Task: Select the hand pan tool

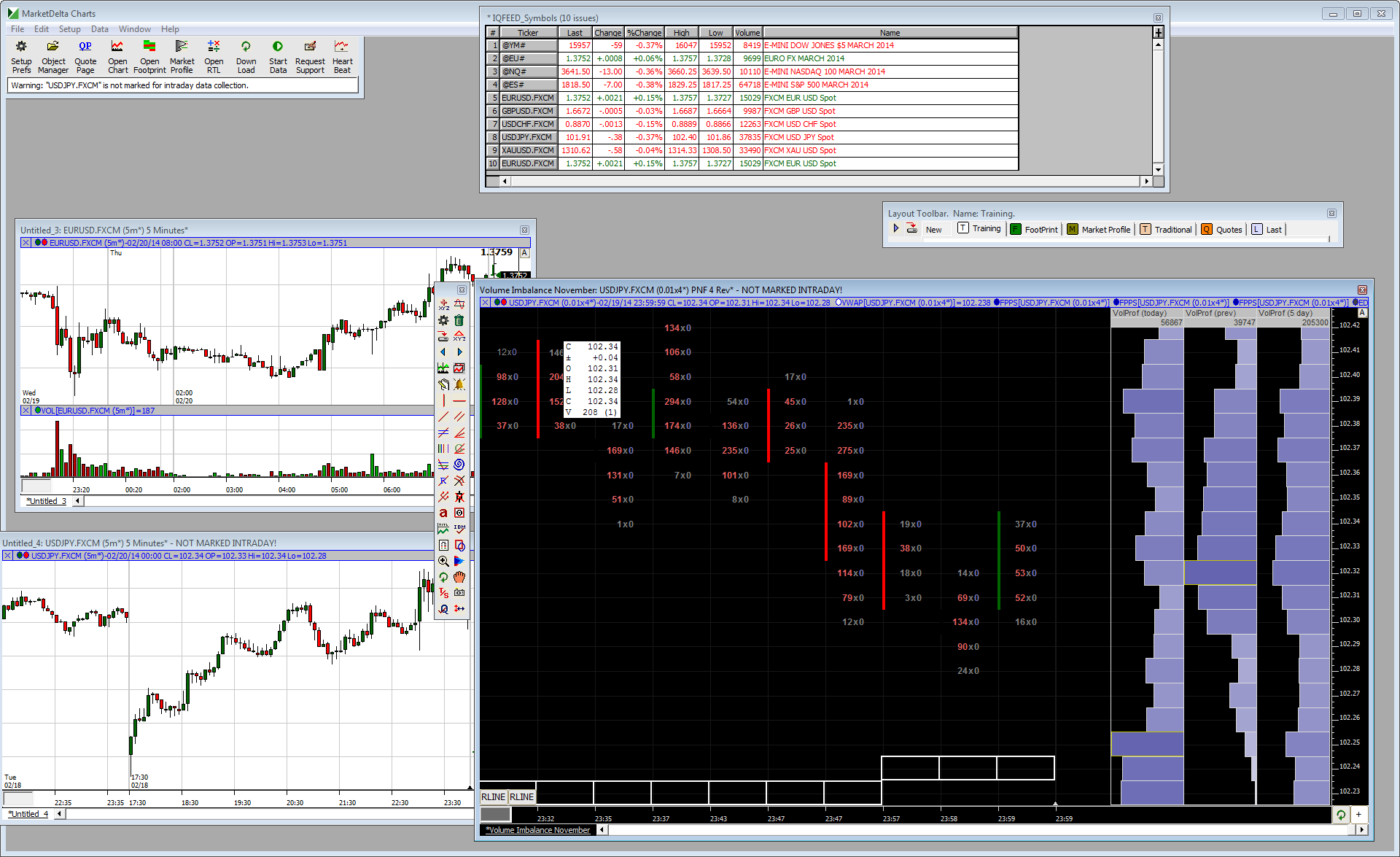Action: 459,577
